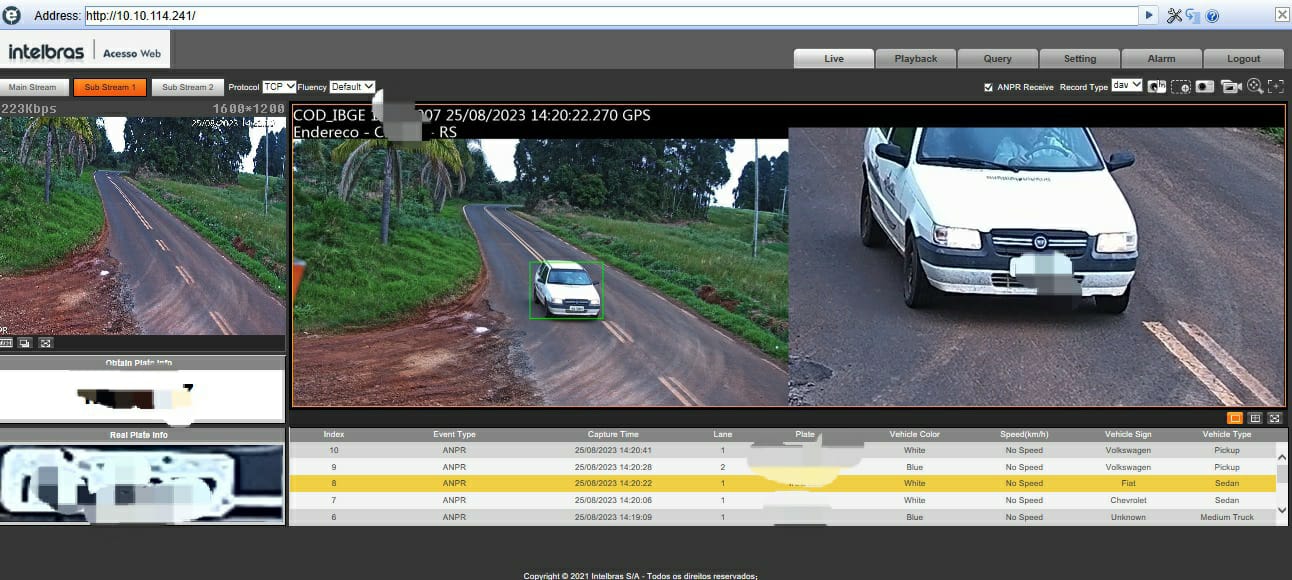This screenshot has width=1292, height=580.
Task: Open the wrench and screwdriver tools icon
Action: click(1175, 15)
